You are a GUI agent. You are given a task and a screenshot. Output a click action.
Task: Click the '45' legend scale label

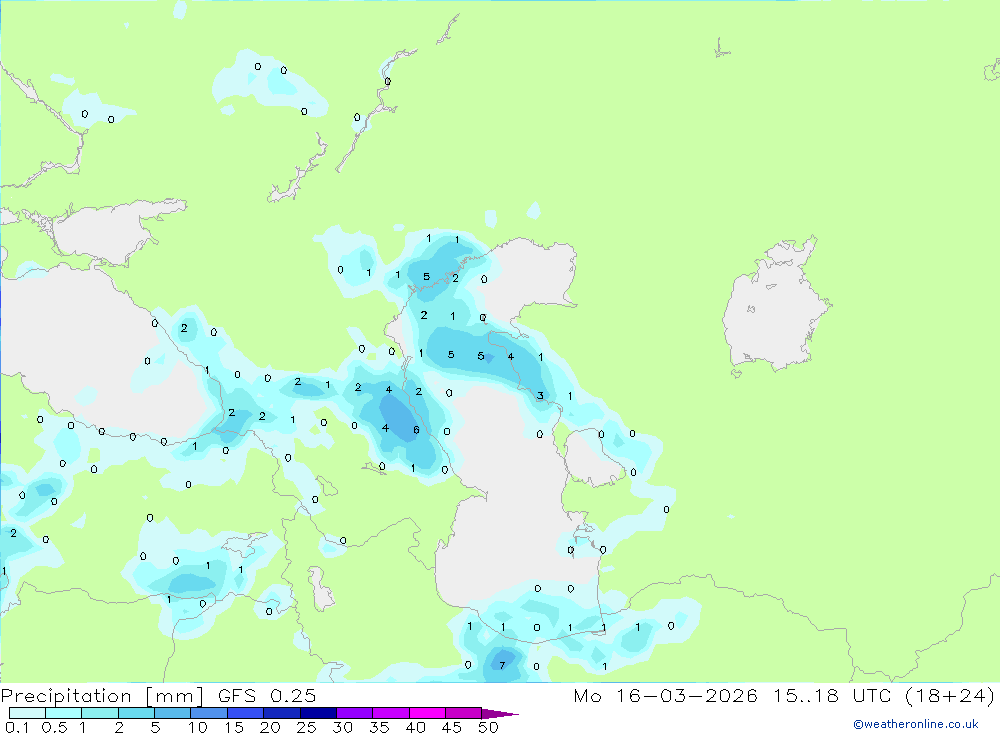click(x=452, y=727)
